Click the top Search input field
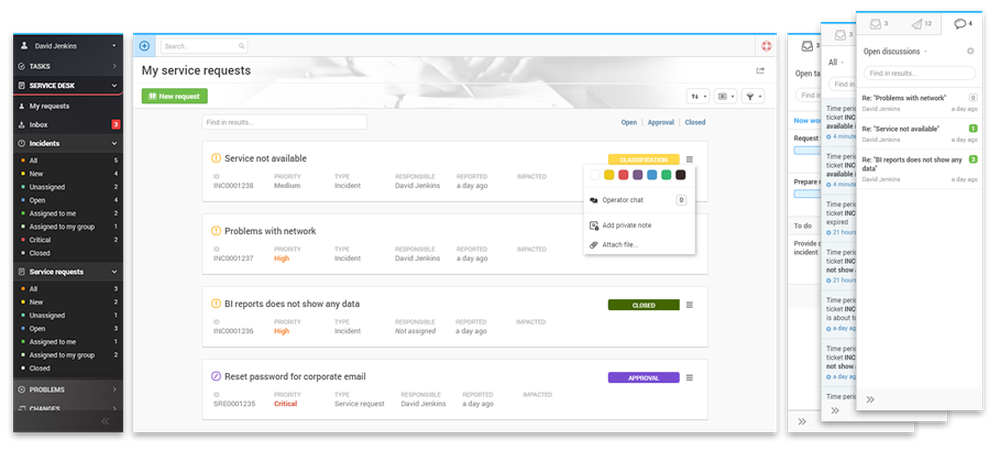The height and width of the screenshot is (451, 1000). point(204,46)
